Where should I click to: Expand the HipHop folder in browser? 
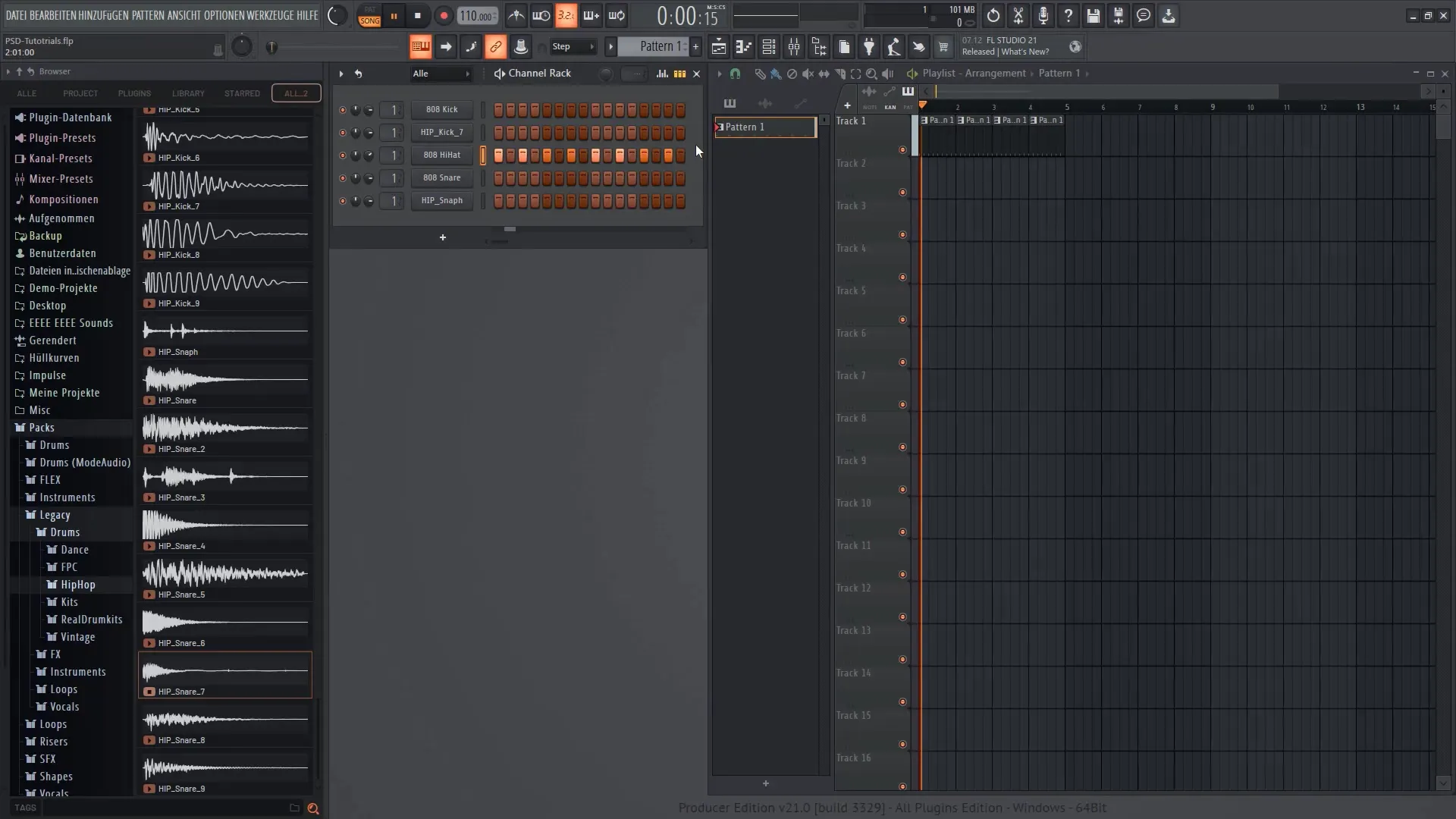pos(78,584)
